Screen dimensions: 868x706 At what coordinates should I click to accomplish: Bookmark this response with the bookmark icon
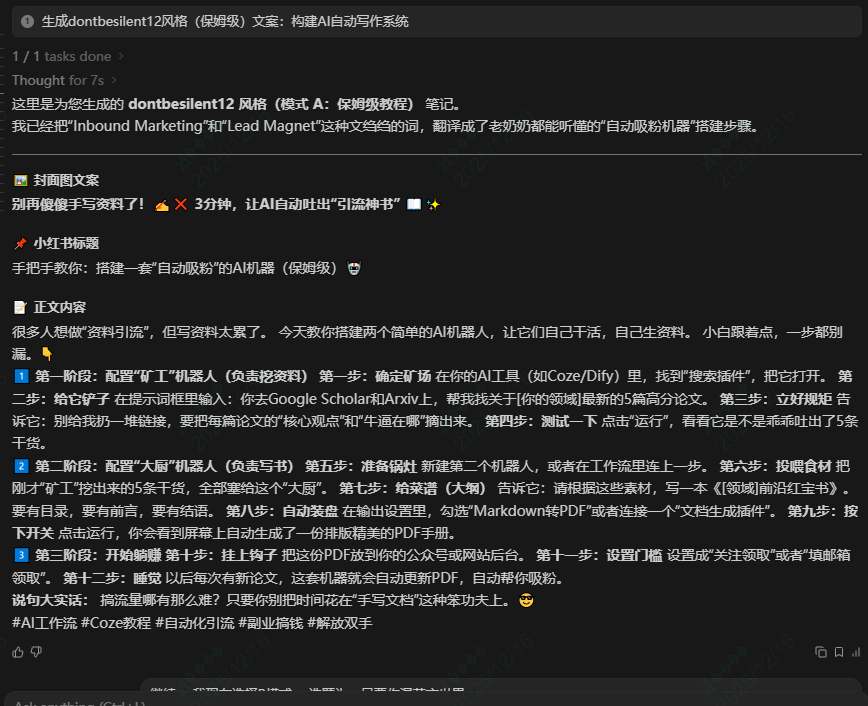tap(838, 652)
